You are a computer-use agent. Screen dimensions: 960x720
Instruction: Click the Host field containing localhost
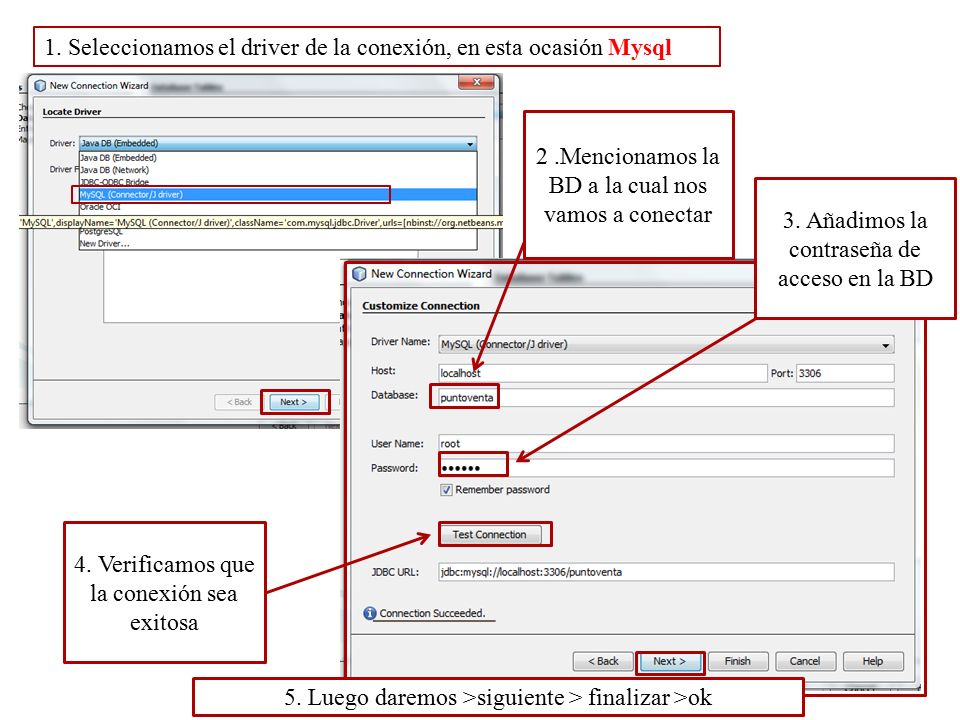[602, 373]
